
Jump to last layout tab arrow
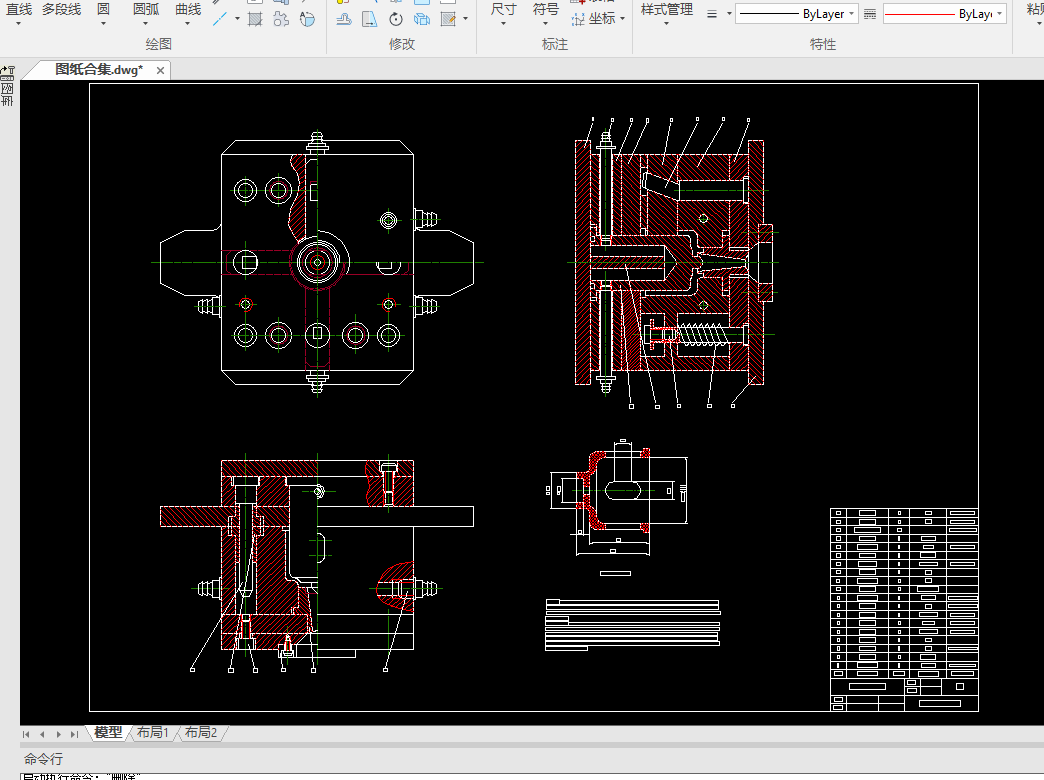[x=74, y=734]
